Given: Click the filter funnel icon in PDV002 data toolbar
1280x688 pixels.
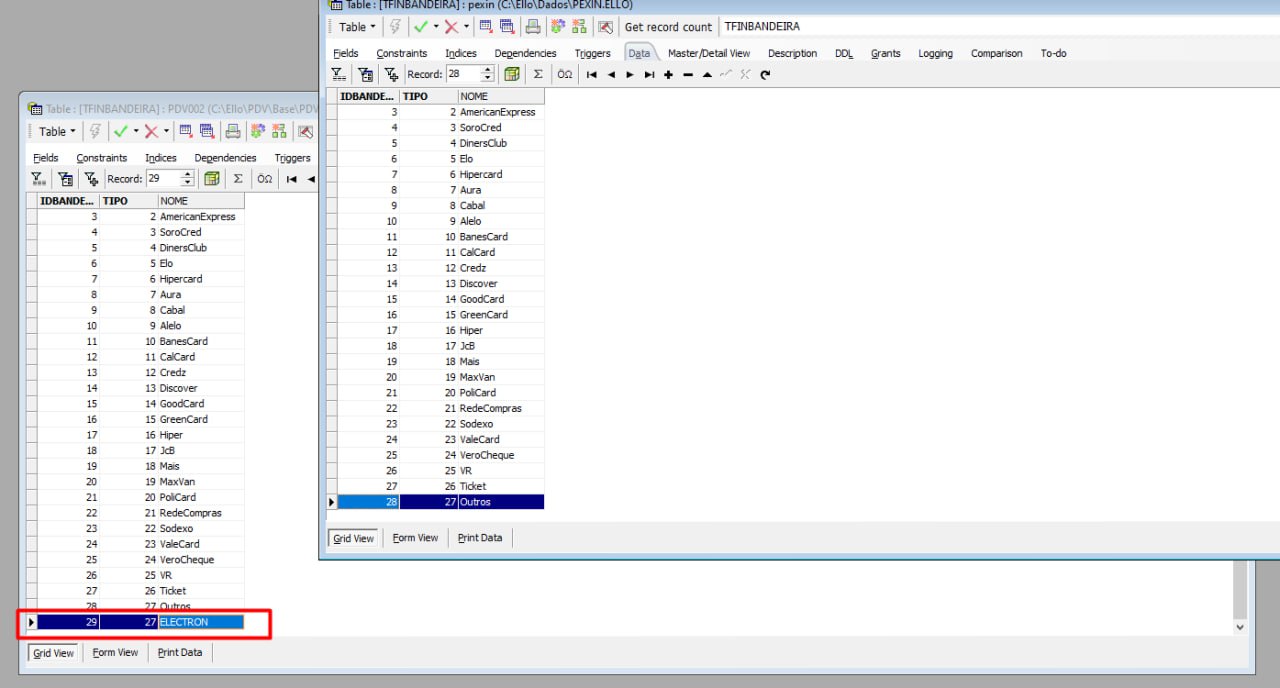Looking at the screenshot, I should [x=39, y=179].
